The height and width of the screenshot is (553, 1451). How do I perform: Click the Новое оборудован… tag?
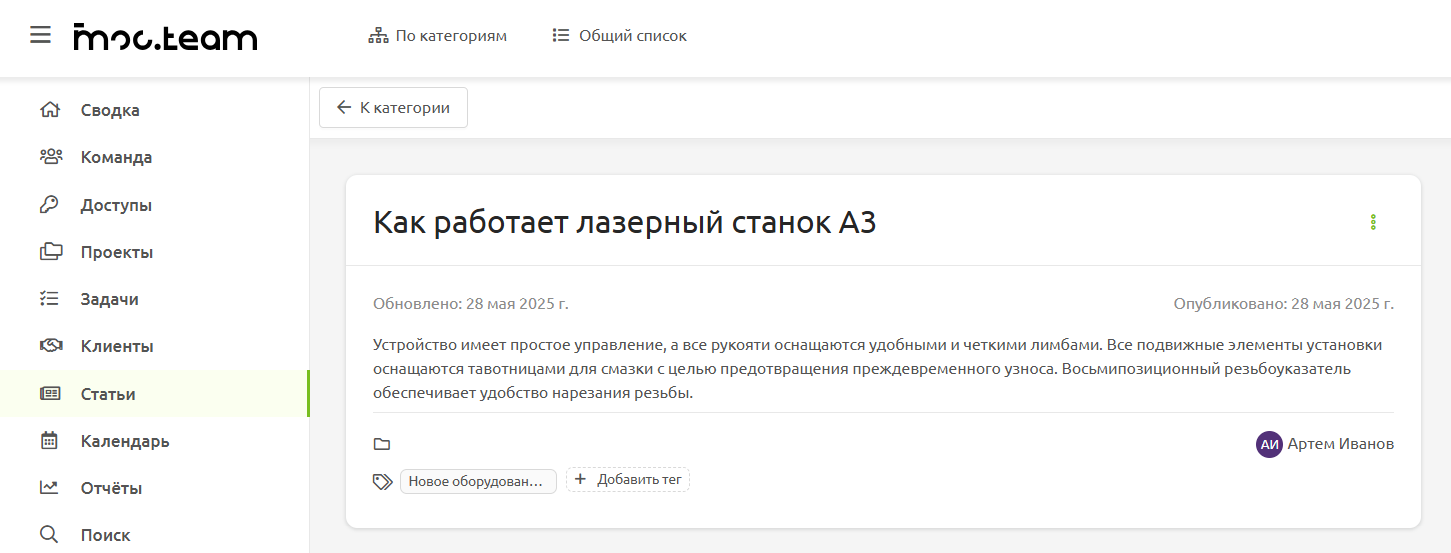click(x=478, y=481)
